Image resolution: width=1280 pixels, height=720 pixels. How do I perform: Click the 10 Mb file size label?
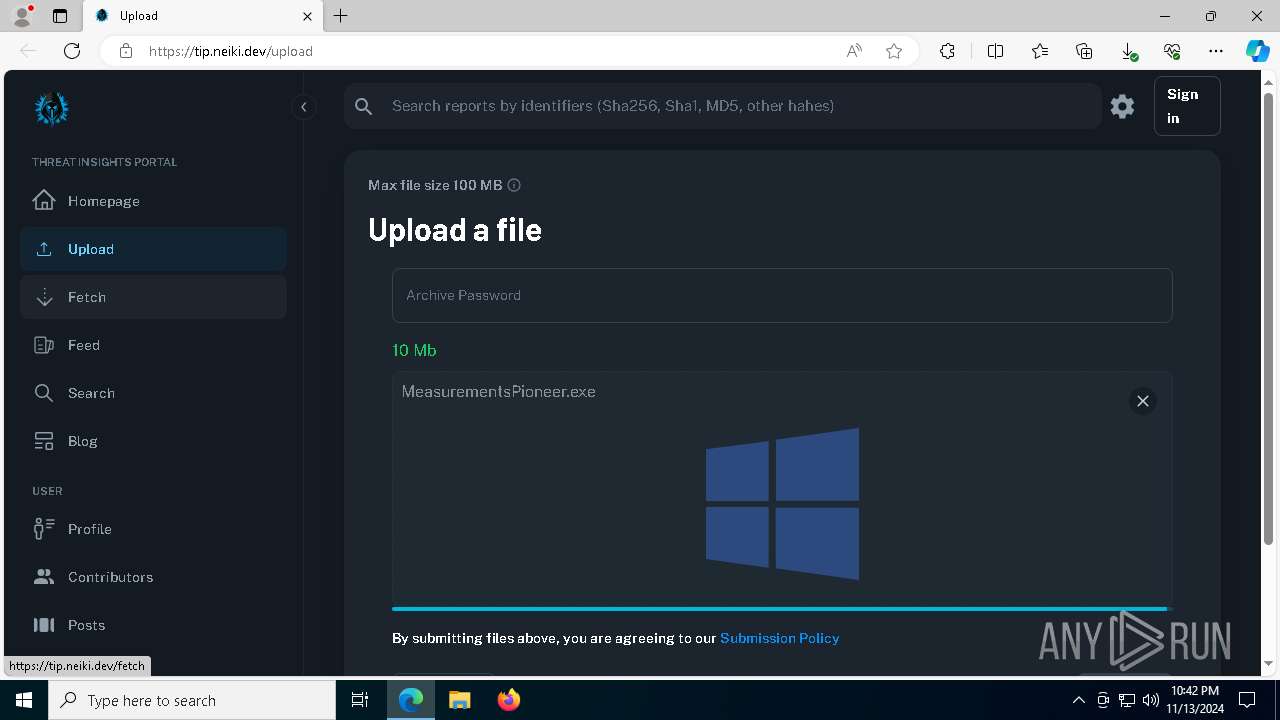pyautogui.click(x=414, y=350)
